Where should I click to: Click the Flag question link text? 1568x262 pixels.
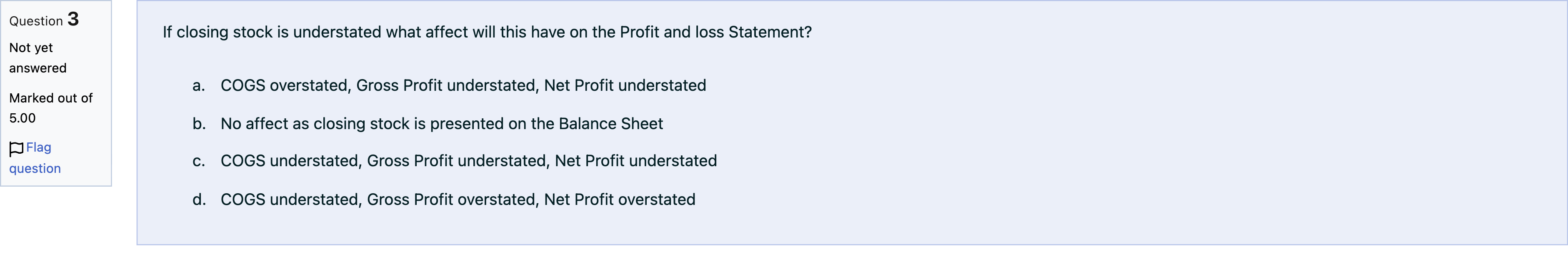pos(38,148)
